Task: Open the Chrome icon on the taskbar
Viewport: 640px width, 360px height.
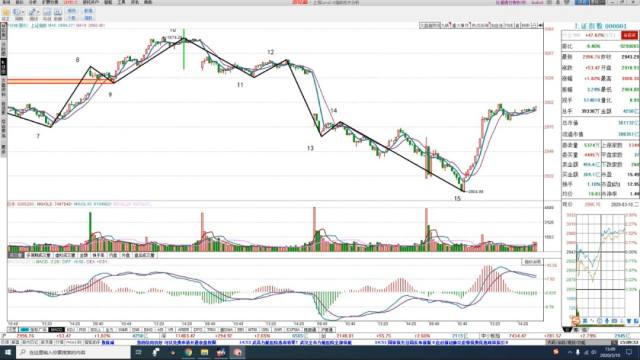Action: click(188, 352)
